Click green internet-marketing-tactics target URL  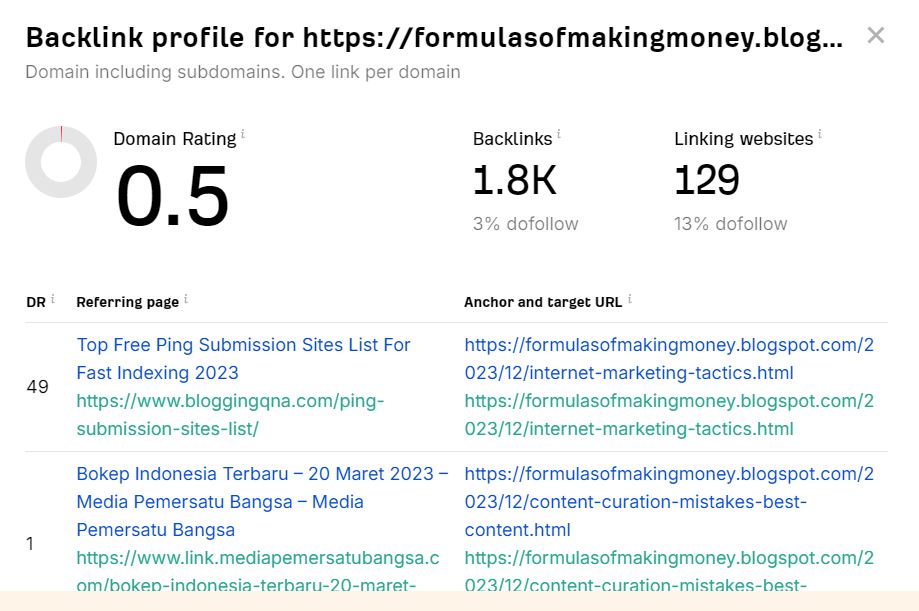tap(668, 414)
